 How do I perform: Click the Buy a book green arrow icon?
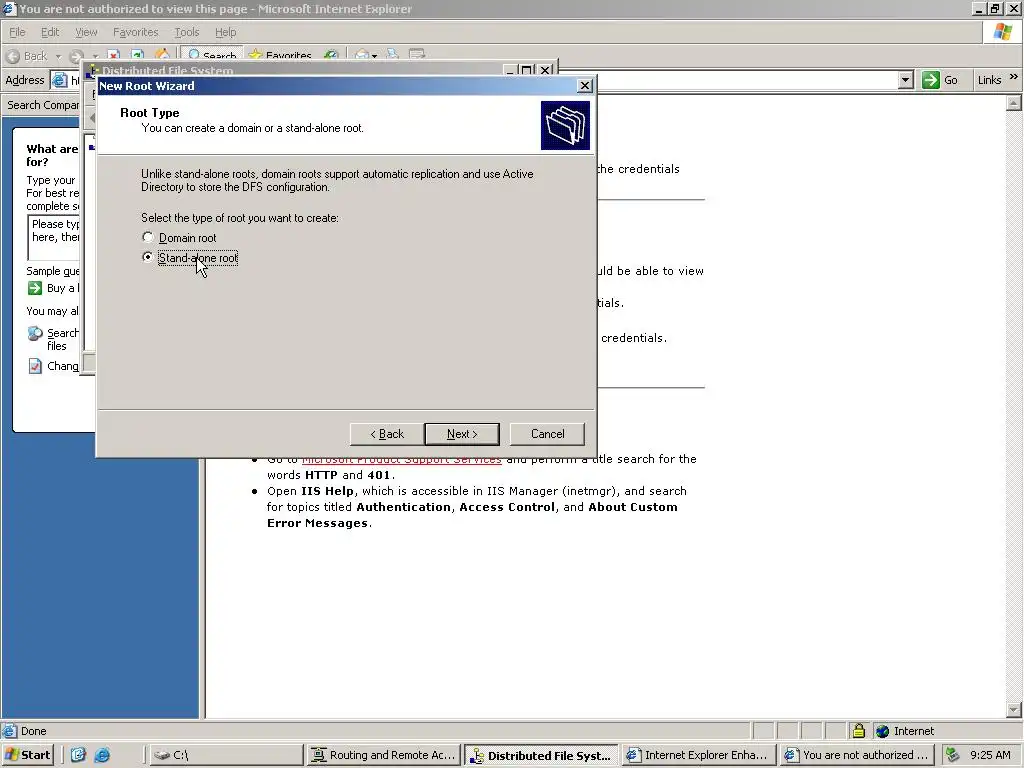[x=35, y=288]
